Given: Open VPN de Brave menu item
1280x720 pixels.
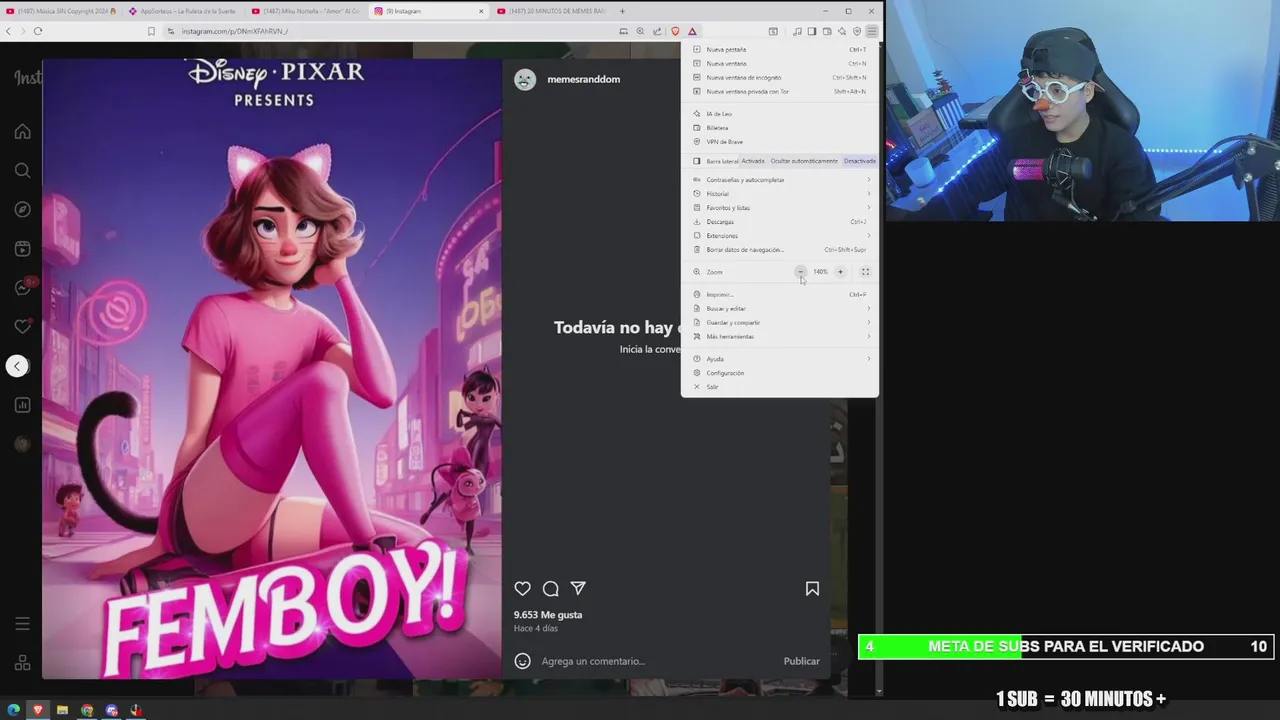Looking at the screenshot, I should point(780,142).
